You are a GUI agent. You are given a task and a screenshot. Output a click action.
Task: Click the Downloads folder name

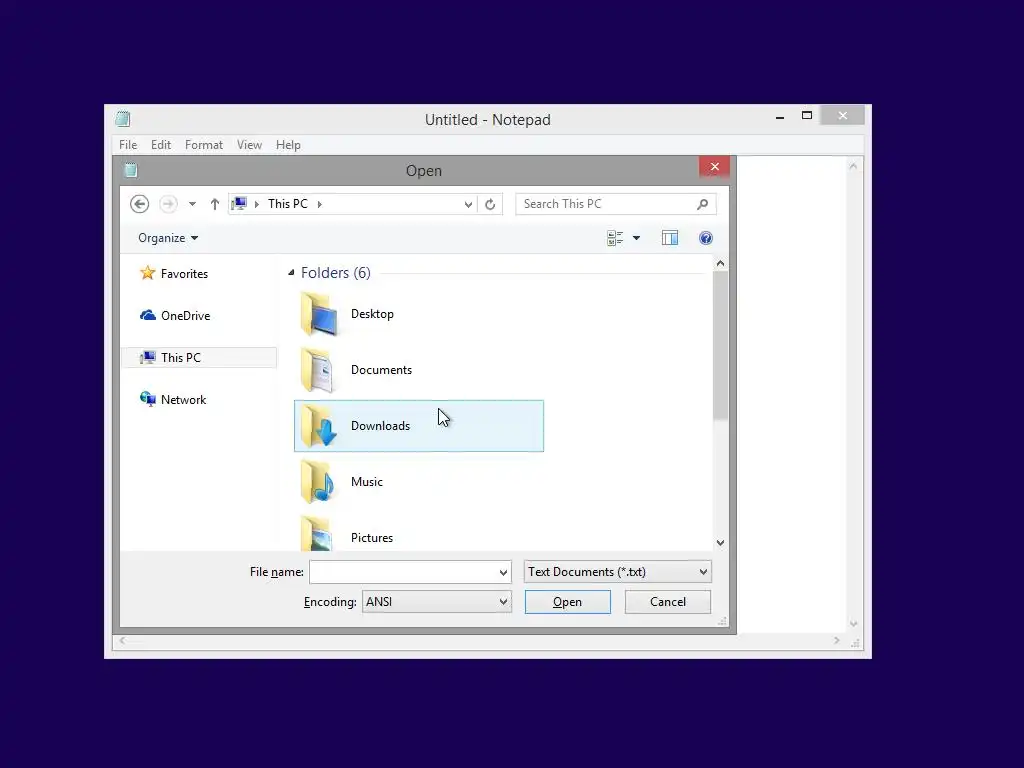380,426
